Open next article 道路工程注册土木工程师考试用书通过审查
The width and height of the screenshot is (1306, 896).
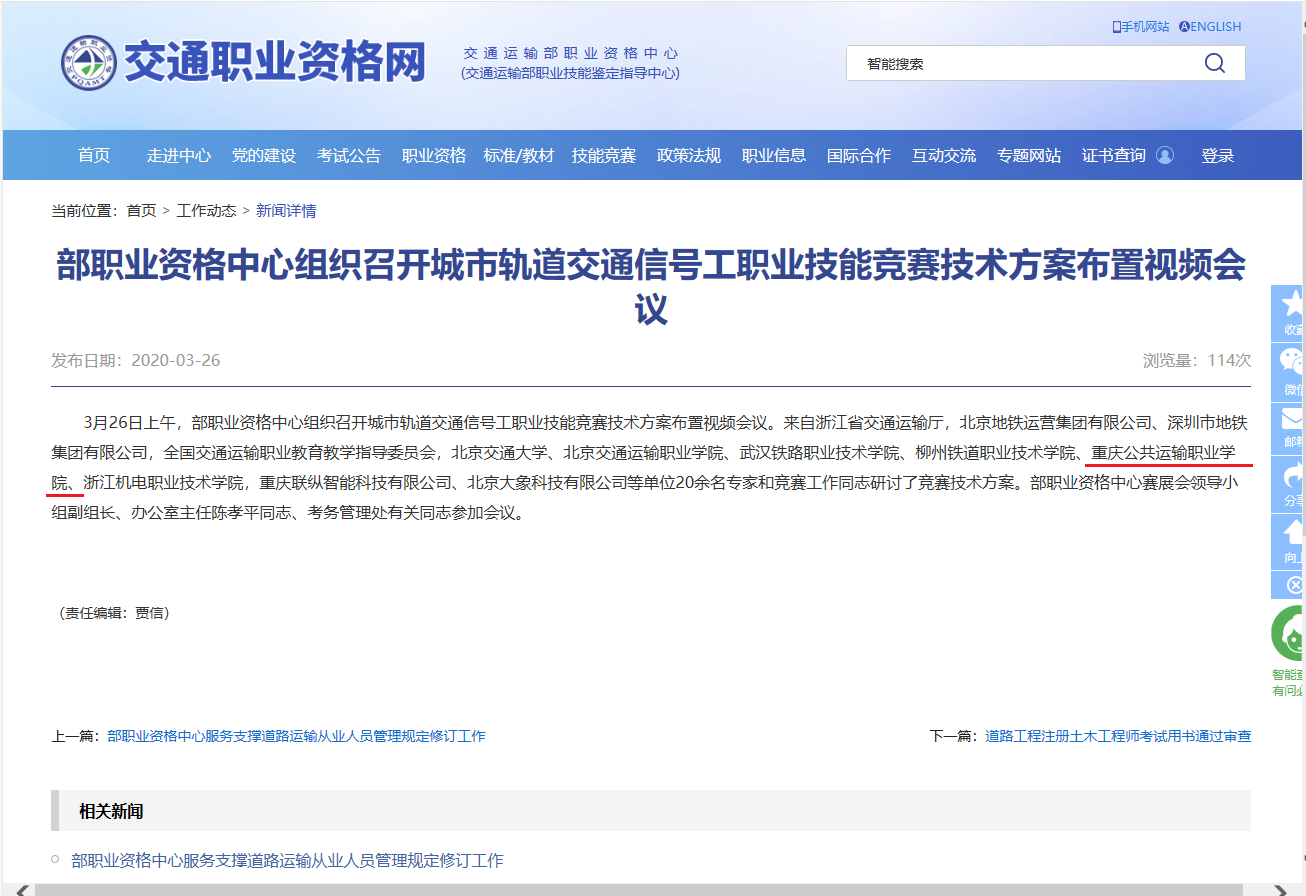tap(1117, 736)
